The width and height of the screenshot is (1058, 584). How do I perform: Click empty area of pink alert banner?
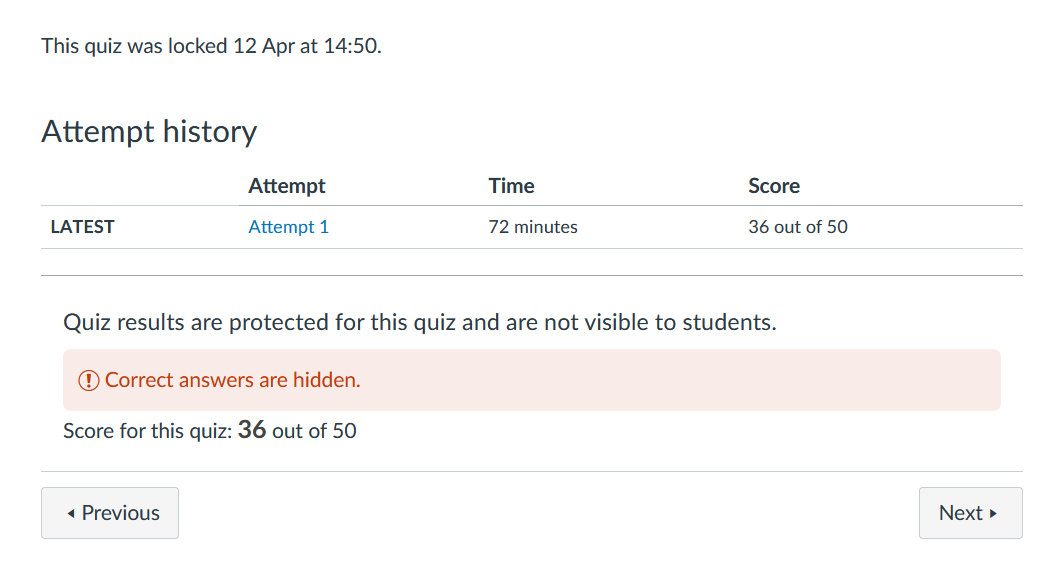pyautogui.click(x=700, y=380)
